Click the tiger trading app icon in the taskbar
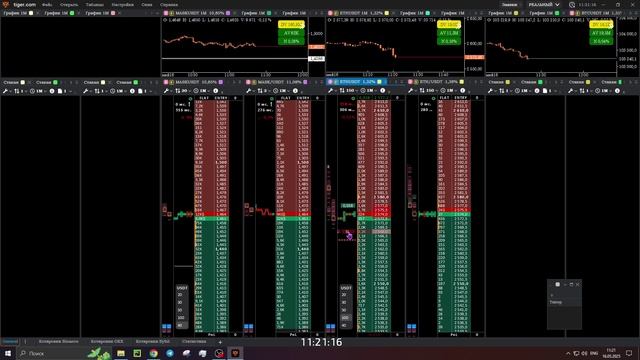The width and height of the screenshot is (640, 360). pos(236,353)
